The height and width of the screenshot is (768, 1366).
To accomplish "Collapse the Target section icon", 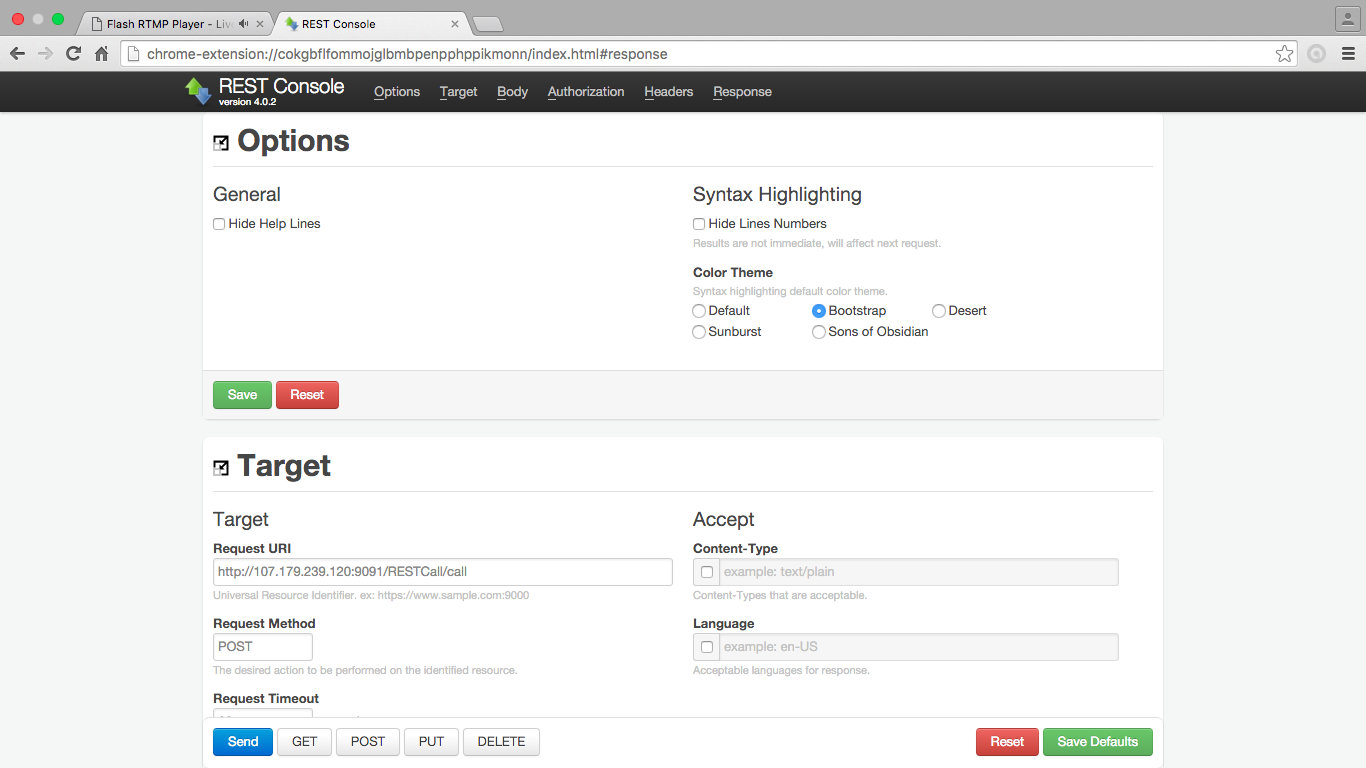I will (x=221, y=468).
